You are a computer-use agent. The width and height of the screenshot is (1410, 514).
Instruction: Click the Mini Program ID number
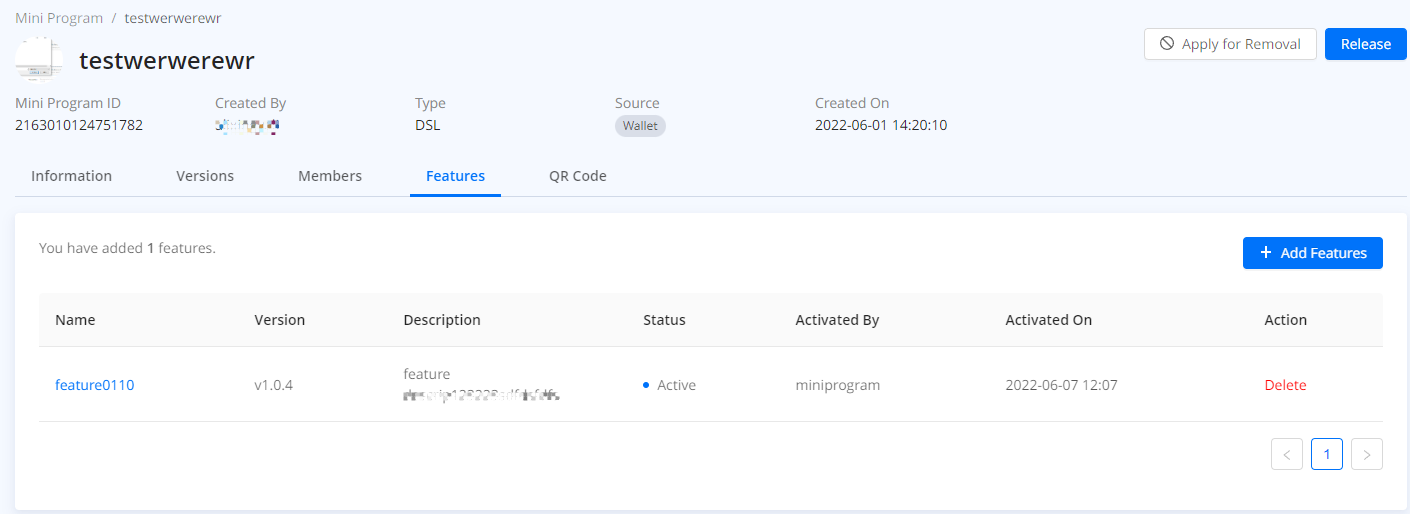(x=79, y=125)
